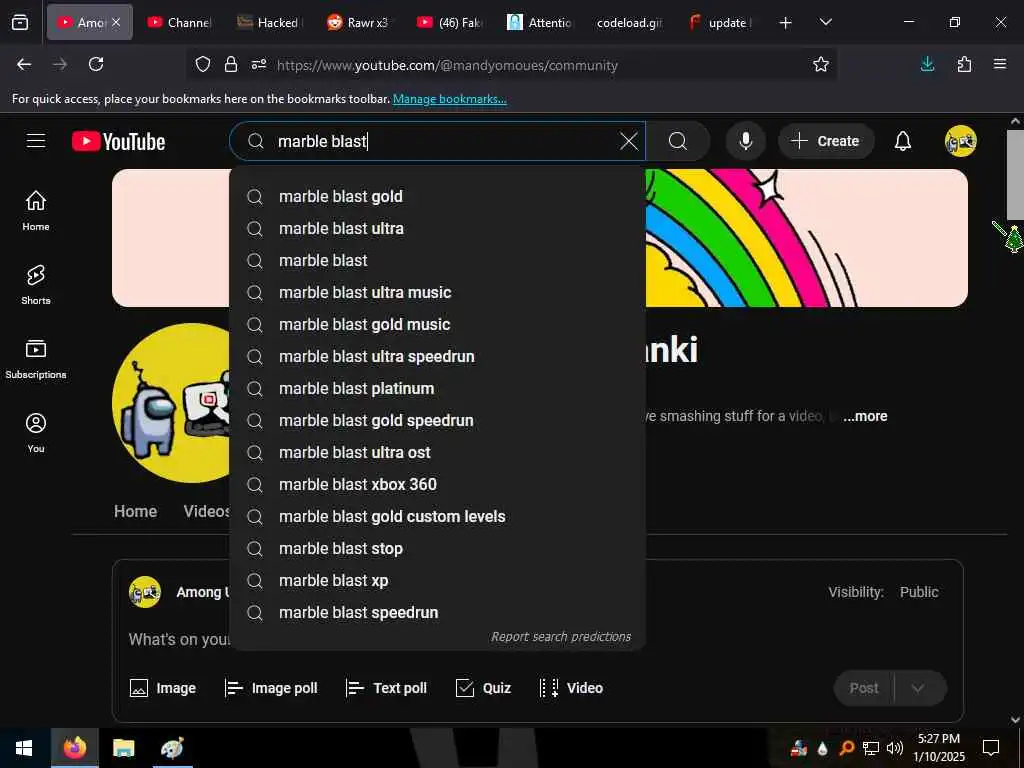The image size is (1024, 768).
Task: Add an Image to the post
Action: [x=163, y=688]
